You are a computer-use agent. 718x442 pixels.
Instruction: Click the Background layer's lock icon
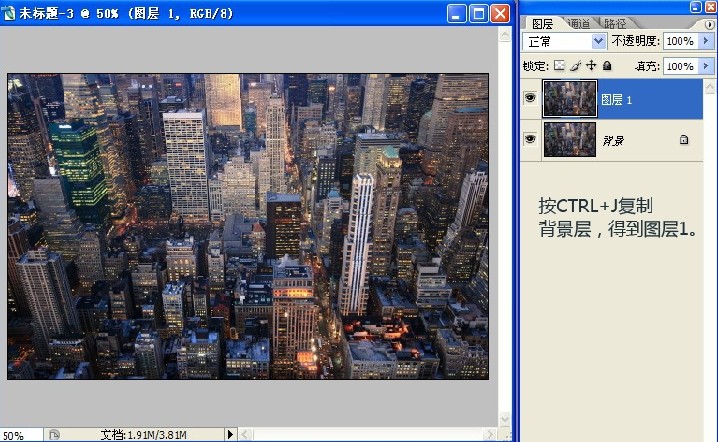(x=684, y=140)
